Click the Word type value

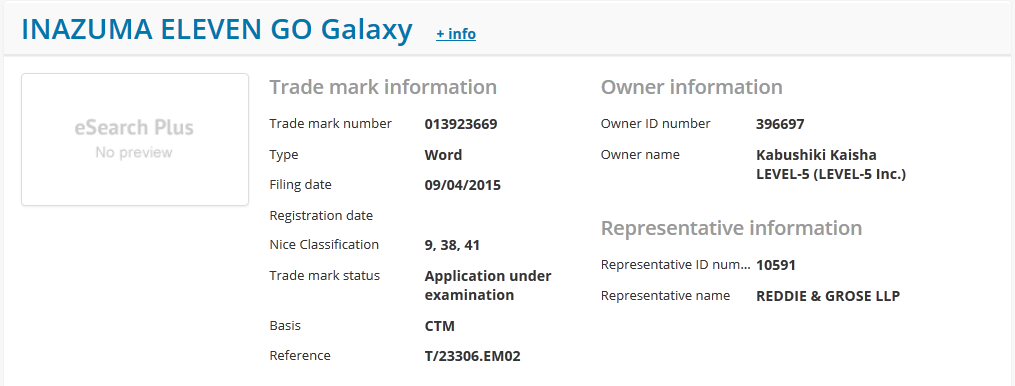(443, 155)
